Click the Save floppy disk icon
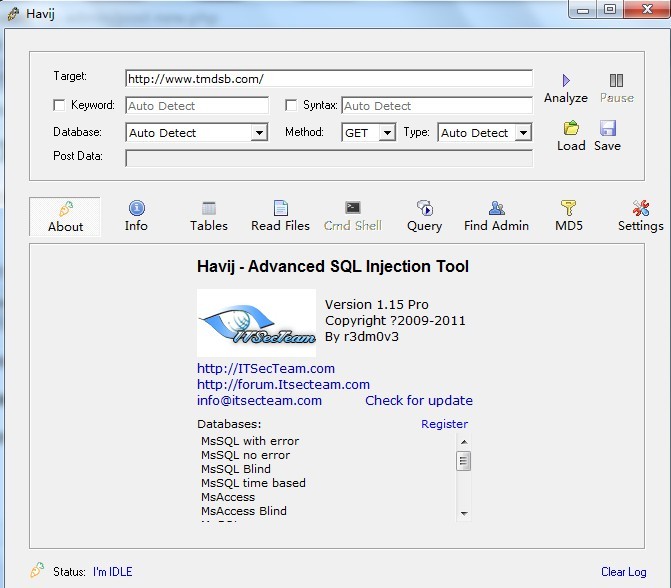The width and height of the screenshot is (671, 588). pos(608,128)
